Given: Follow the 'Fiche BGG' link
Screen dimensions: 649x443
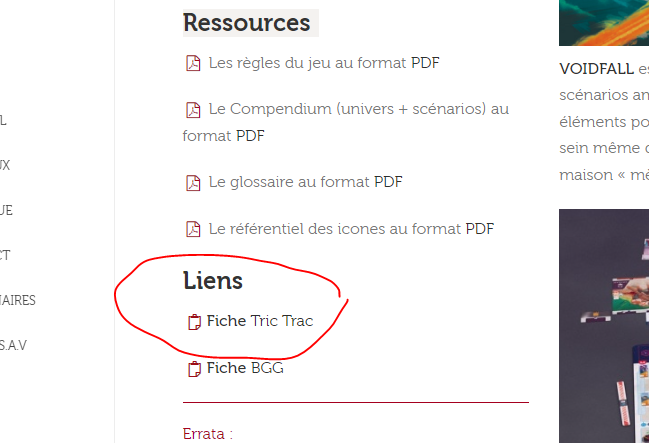Looking at the screenshot, I should tap(245, 368).
